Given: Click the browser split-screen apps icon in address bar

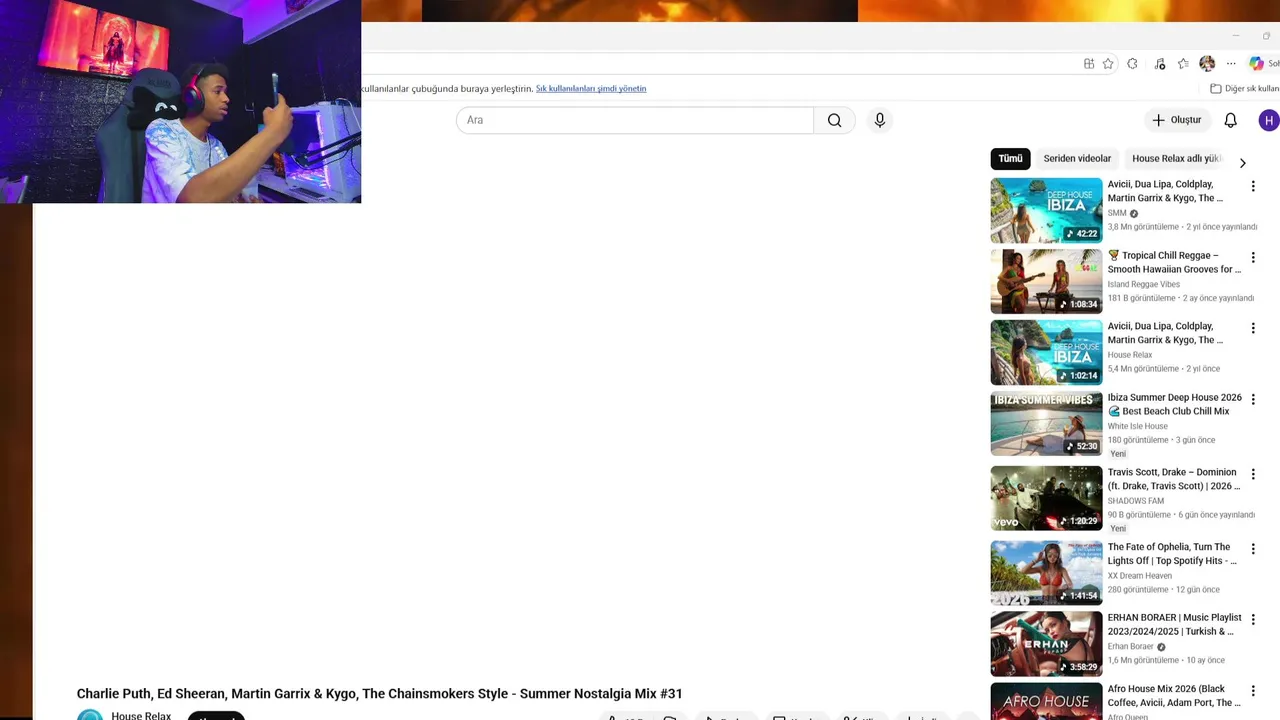Looking at the screenshot, I should (1089, 64).
